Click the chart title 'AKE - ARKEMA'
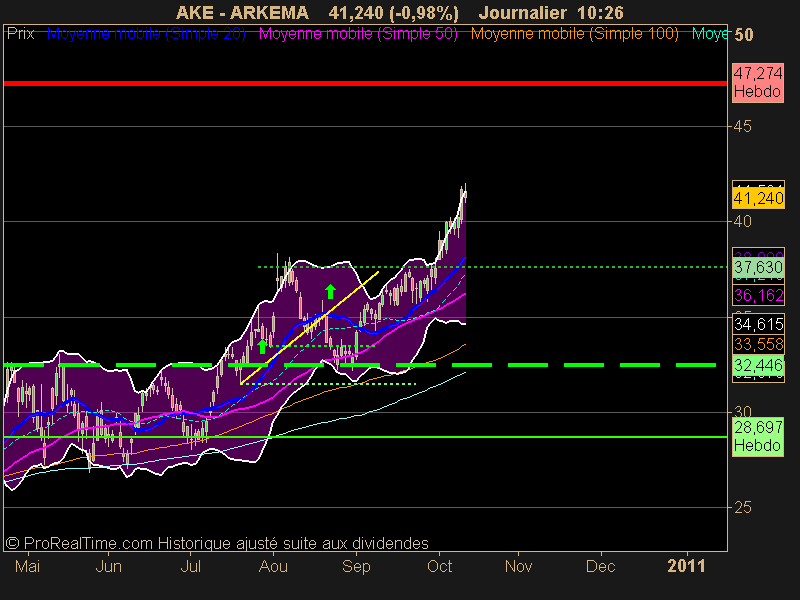Image resolution: width=800 pixels, height=600 pixels. click(x=242, y=12)
